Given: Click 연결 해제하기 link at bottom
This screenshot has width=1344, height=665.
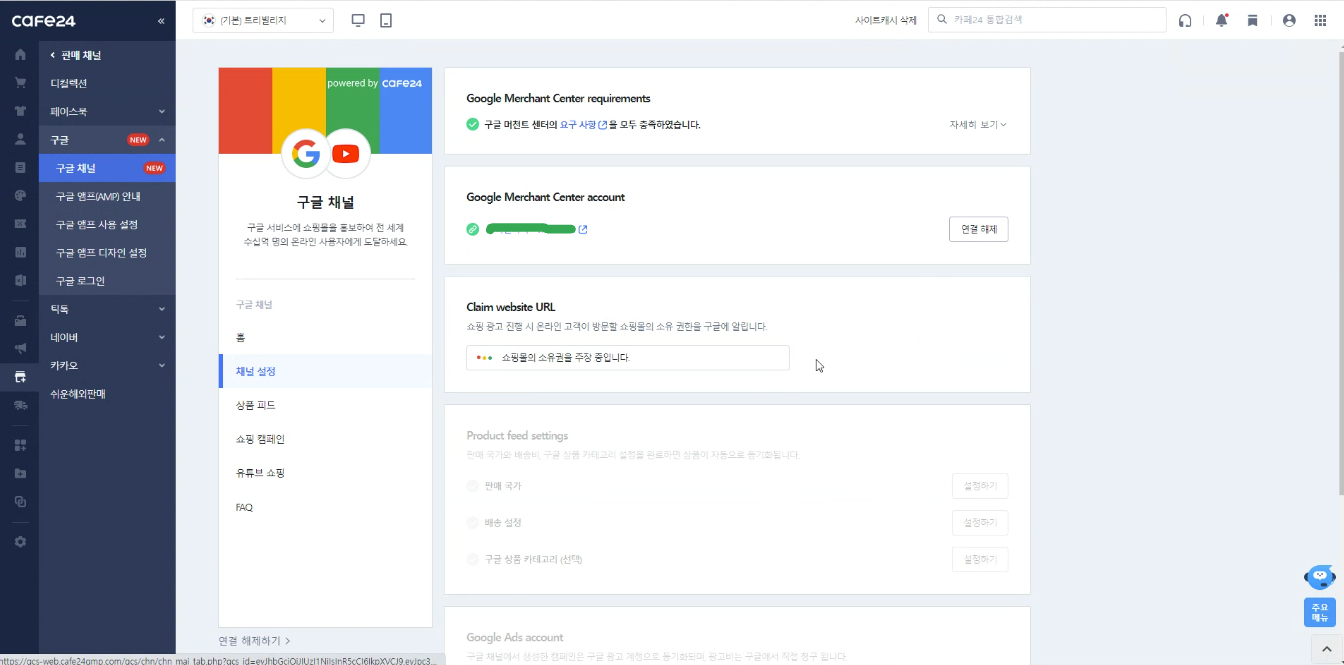Looking at the screenshot, I should 254,641.
